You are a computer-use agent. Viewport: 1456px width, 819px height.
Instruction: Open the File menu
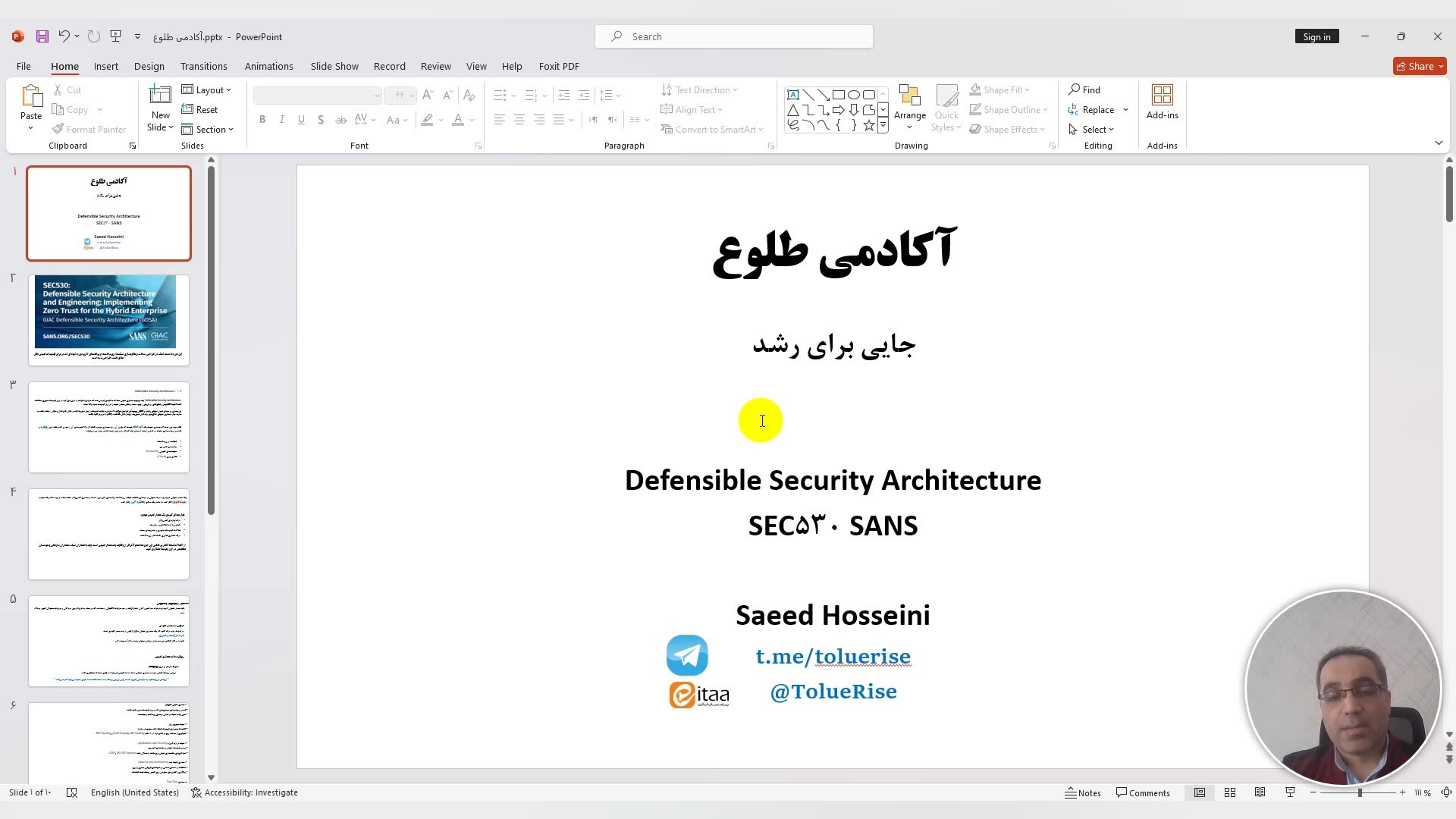24,66
